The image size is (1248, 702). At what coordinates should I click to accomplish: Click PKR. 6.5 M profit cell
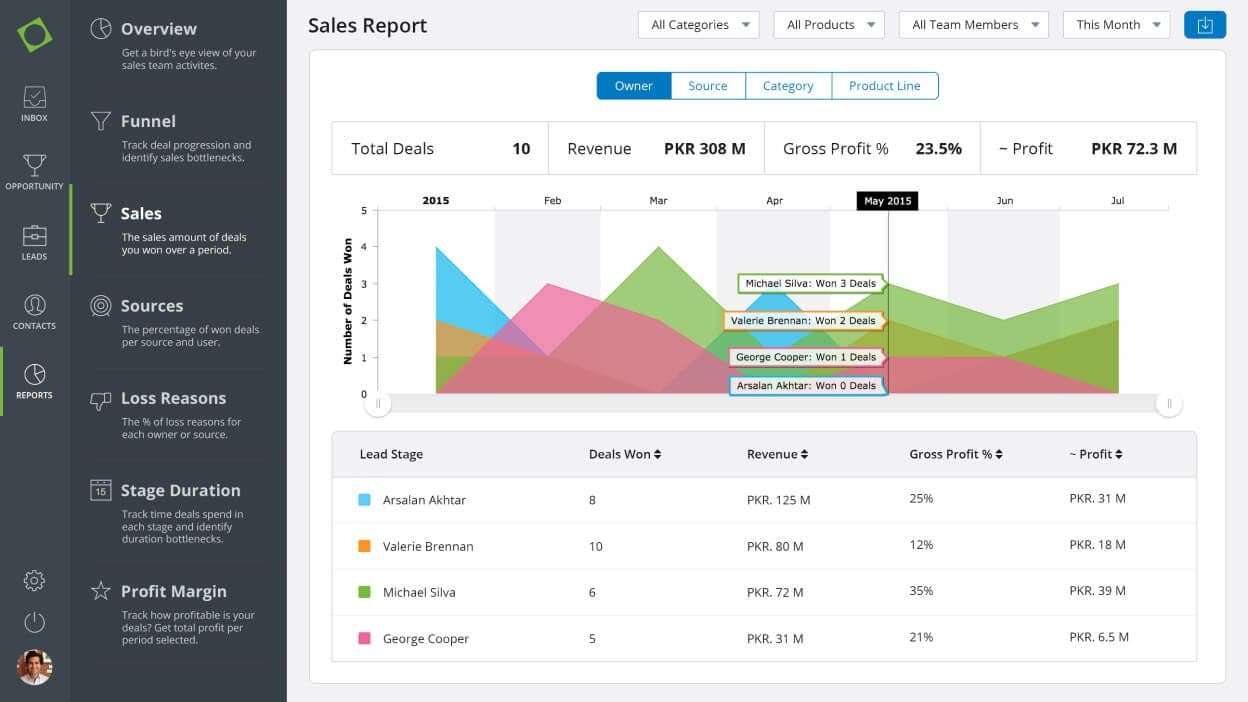1099,637
